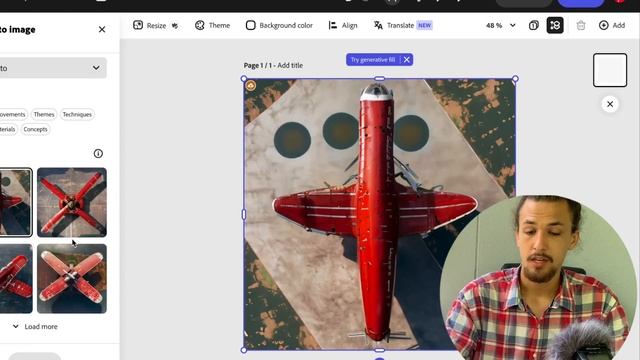Select the blank page thumbnail on right

[x=610, y=70]
